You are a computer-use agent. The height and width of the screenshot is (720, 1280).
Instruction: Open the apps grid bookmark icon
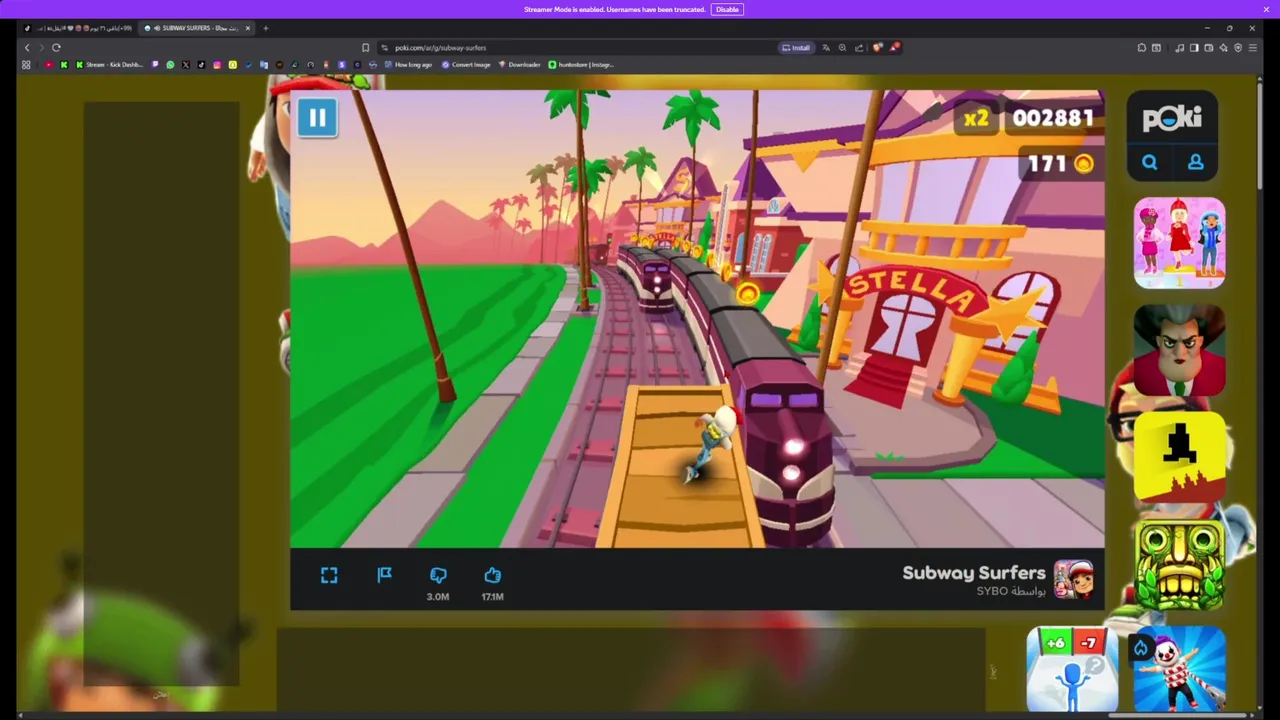pyautogui.click(x=26, y=65)
